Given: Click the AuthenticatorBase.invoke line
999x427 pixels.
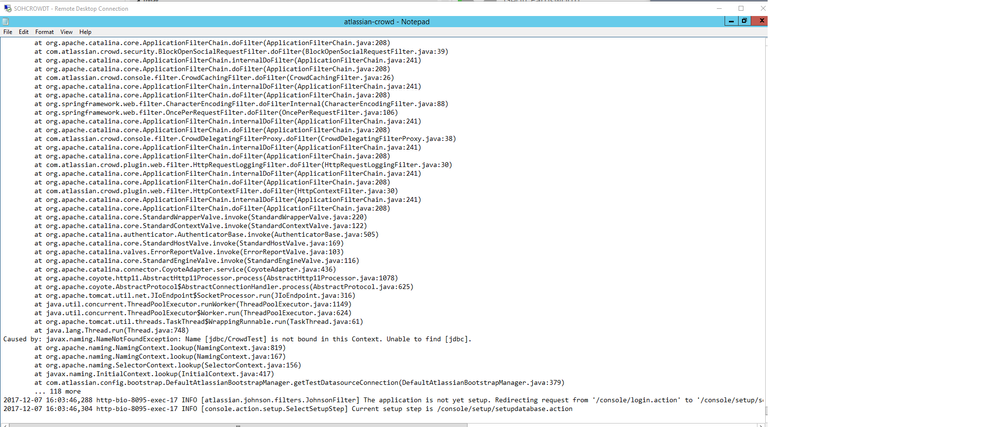Looking at the screenshot, I should [x=206, y=235].
